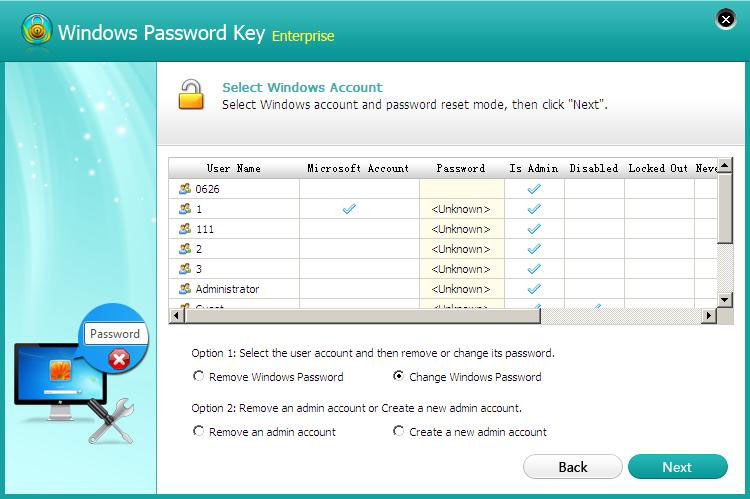Screen dimensions: 750x499
Task: Click the Microsoft Account checkmark for user 1
Action: pyautogui.click(x=349, y=209)
